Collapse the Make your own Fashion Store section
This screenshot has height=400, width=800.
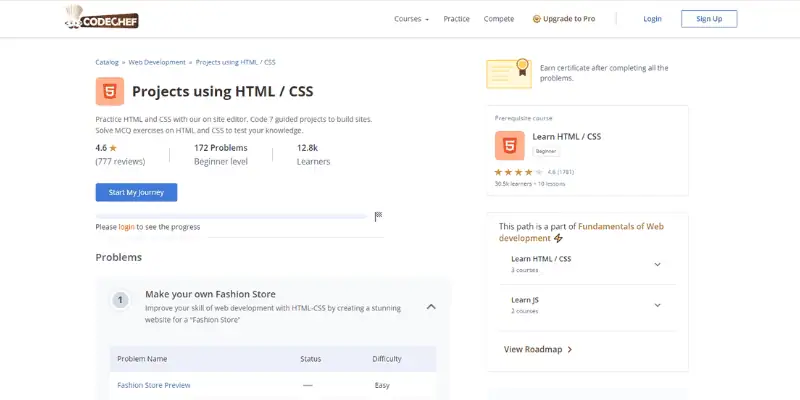(x=431, y=307)
